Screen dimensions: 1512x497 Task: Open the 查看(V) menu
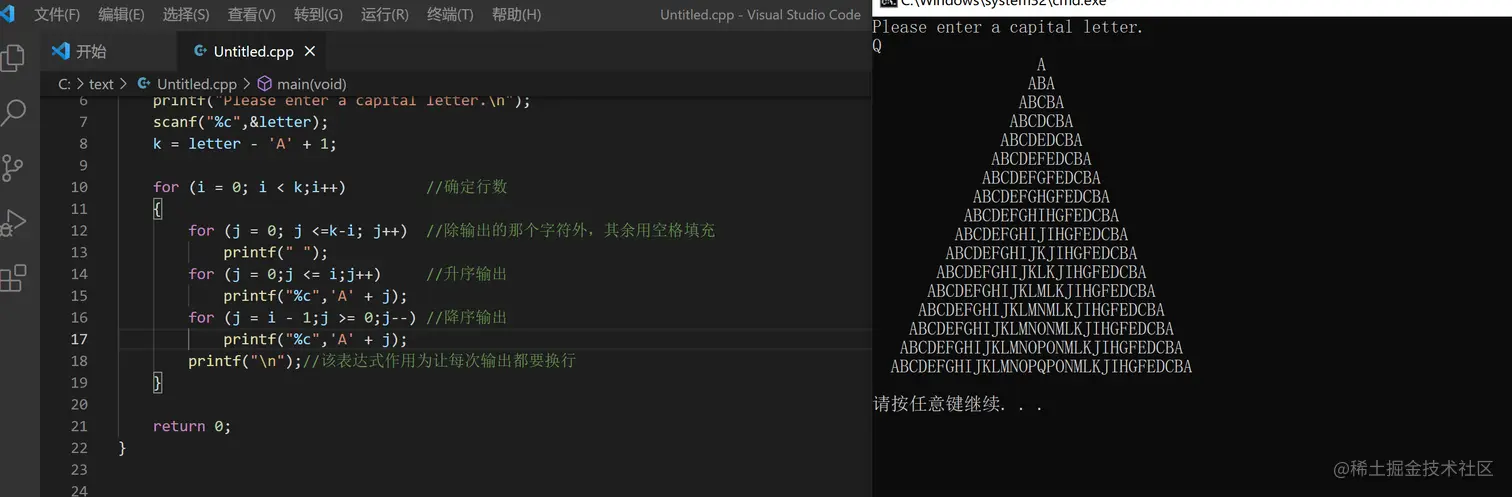[251, 15]
